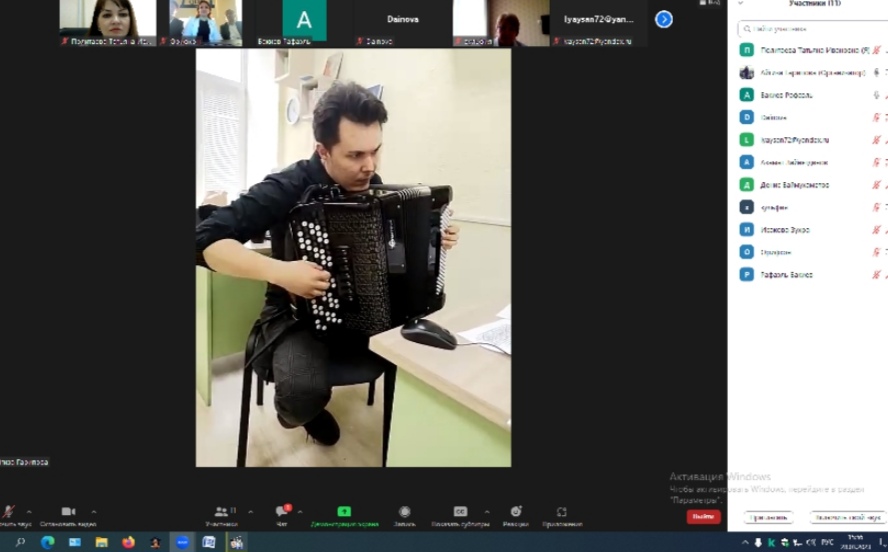Click the green Share Screen icon
This screenshot has height=552, width=888.
point(344,511)
